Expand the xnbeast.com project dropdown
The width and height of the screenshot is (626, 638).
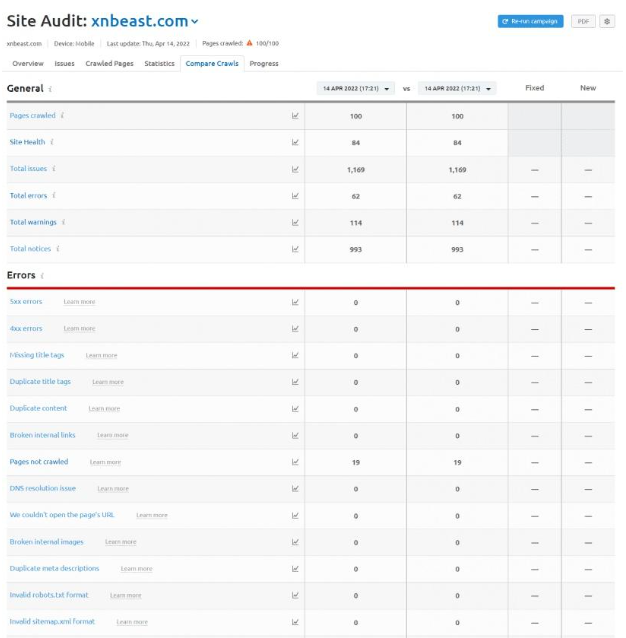coord(195,21)
